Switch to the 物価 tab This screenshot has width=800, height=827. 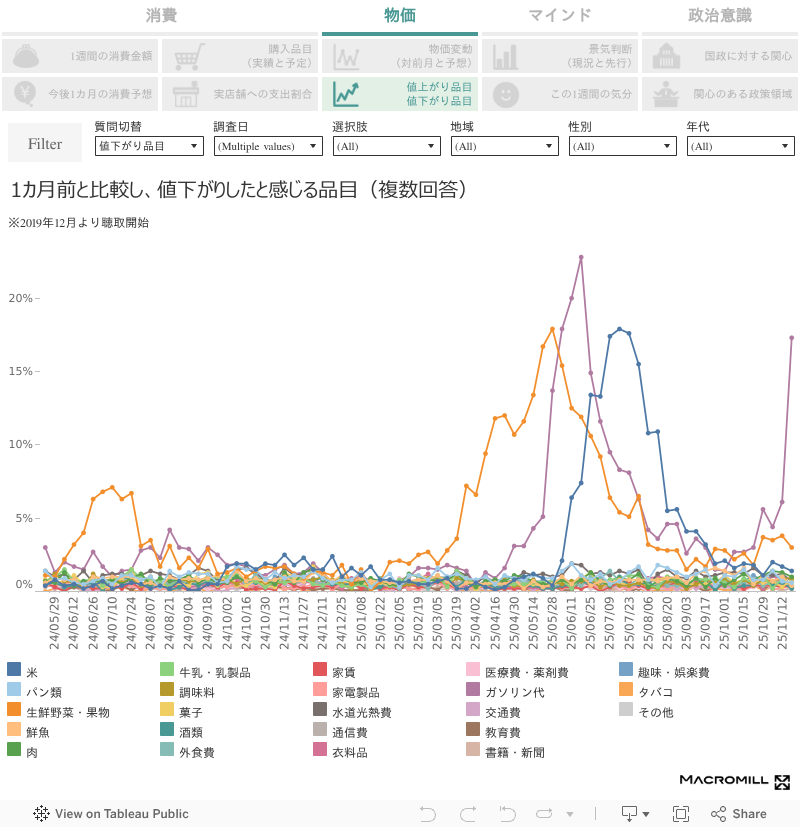click(400, 15)
